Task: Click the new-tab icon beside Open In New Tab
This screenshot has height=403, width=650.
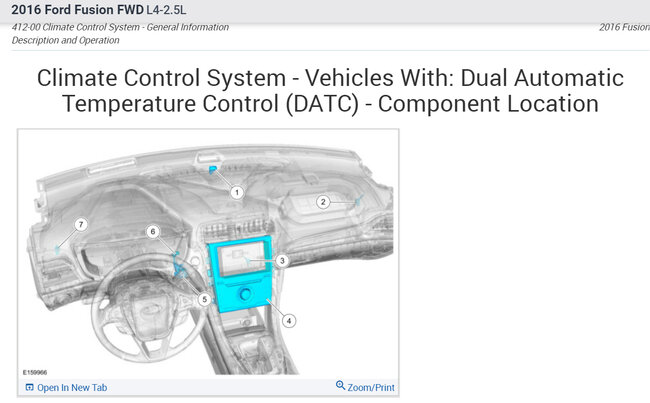Action: coord(29,388)
